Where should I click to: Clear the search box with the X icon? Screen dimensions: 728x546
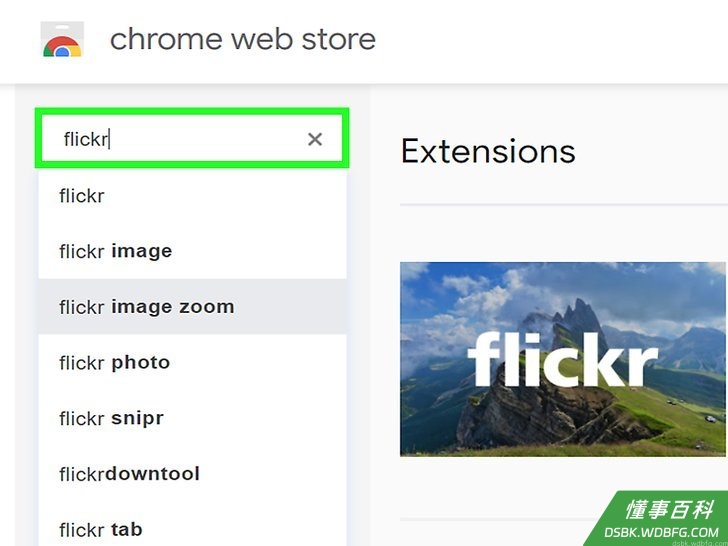click(315, 139)
